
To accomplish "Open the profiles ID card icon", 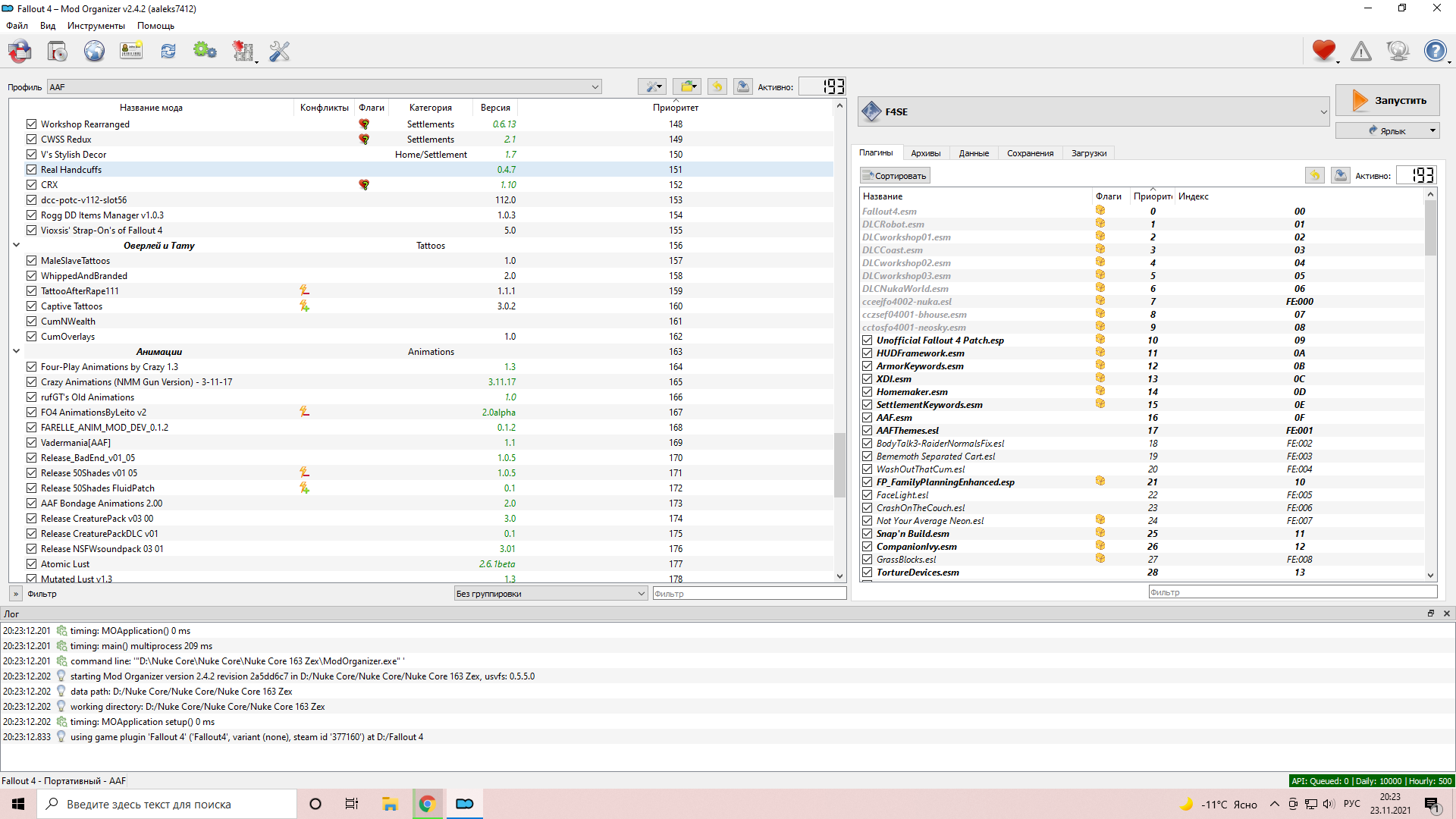I will tap(131, 52).
